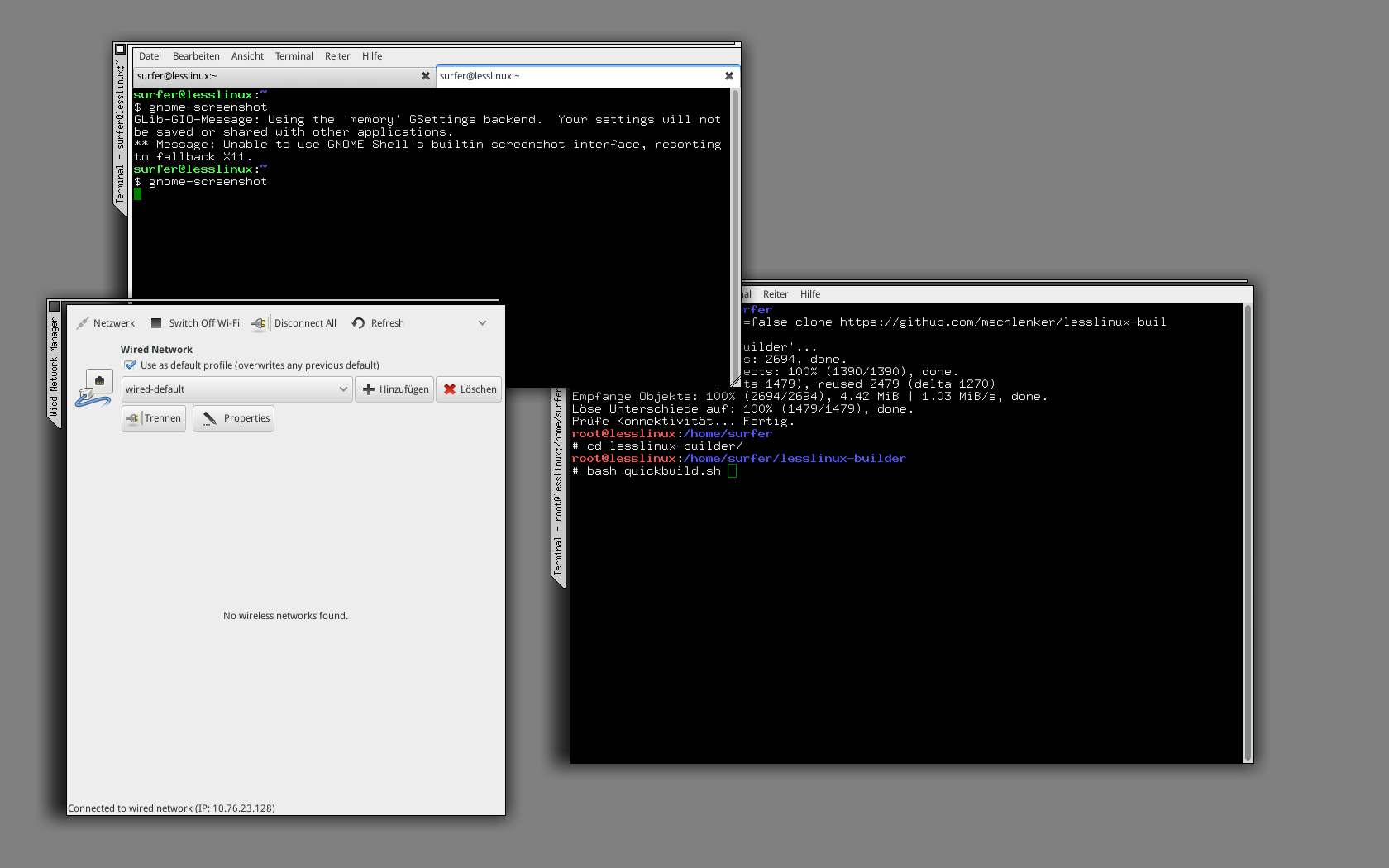Click the root terminal scrollbar
Viewport: 1389px width, 868px height.
coord(1248,532)
